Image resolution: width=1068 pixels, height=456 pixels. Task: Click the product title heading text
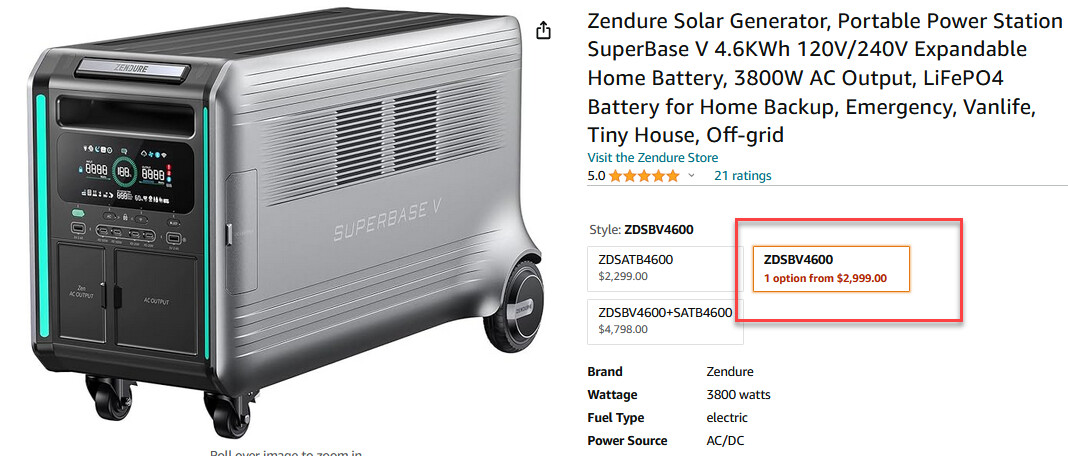pyautogui.click(x=825, y=78)
